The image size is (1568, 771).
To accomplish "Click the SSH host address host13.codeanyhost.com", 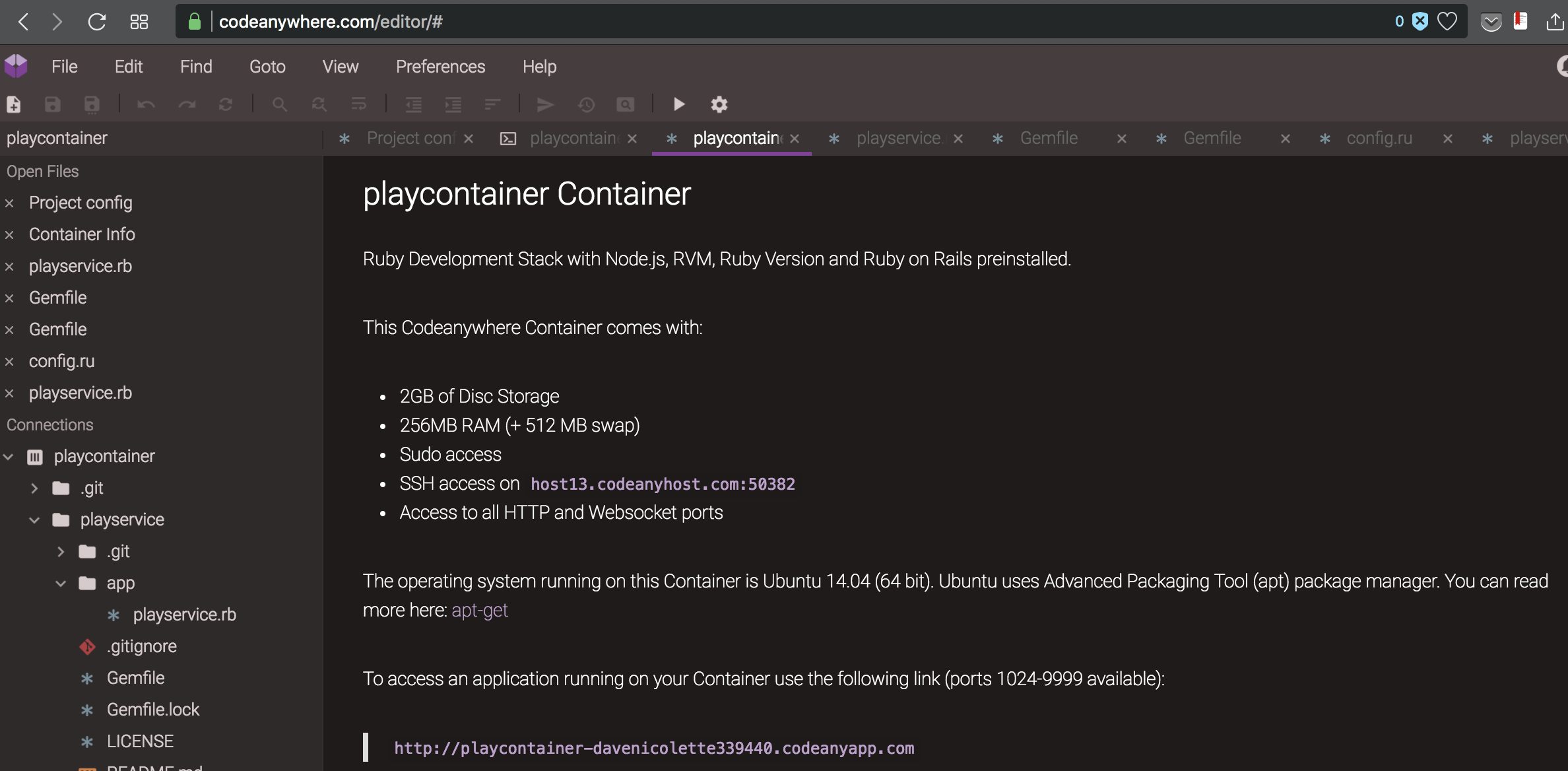I will click(663, 484).
